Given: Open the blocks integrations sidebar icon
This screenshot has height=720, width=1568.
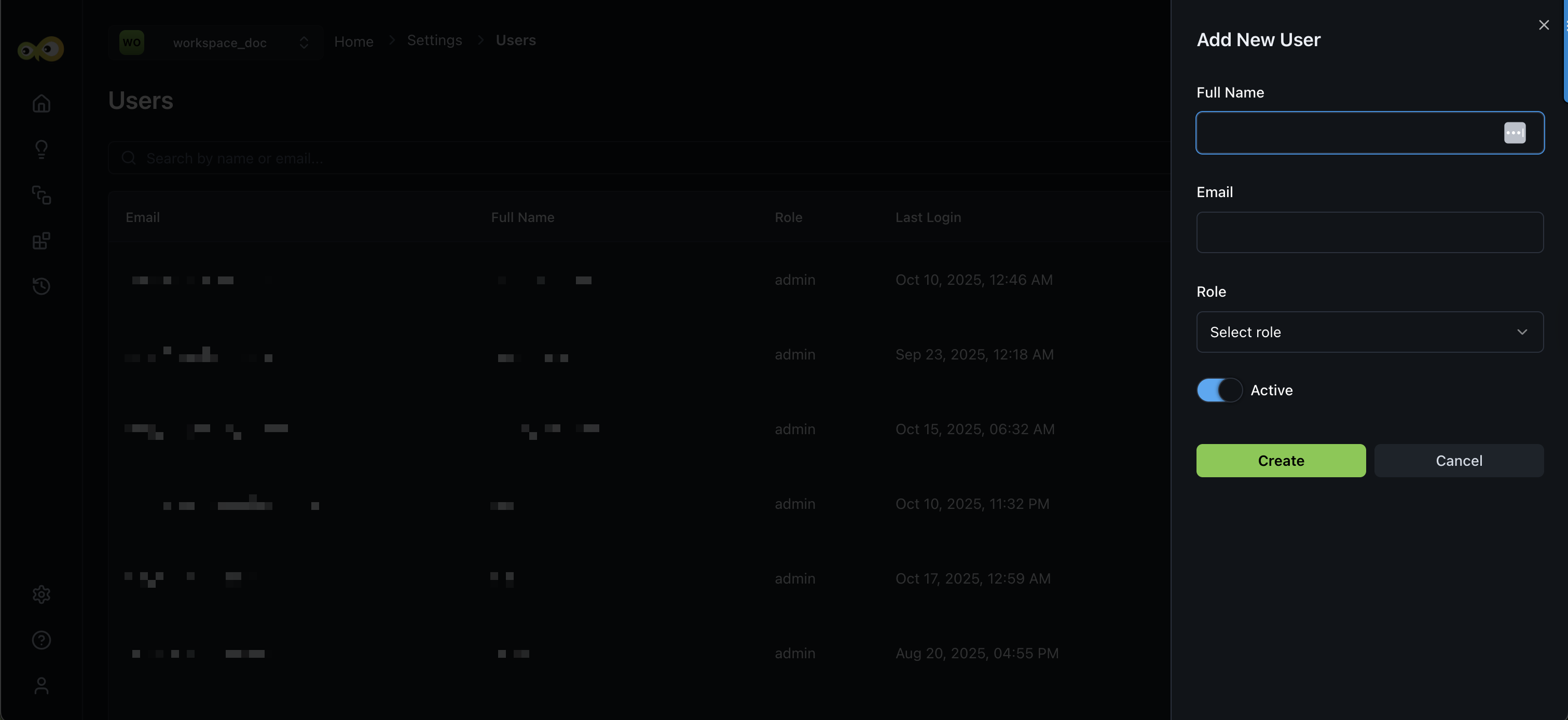Looking at the screenshot, I should tap(41, 241).
